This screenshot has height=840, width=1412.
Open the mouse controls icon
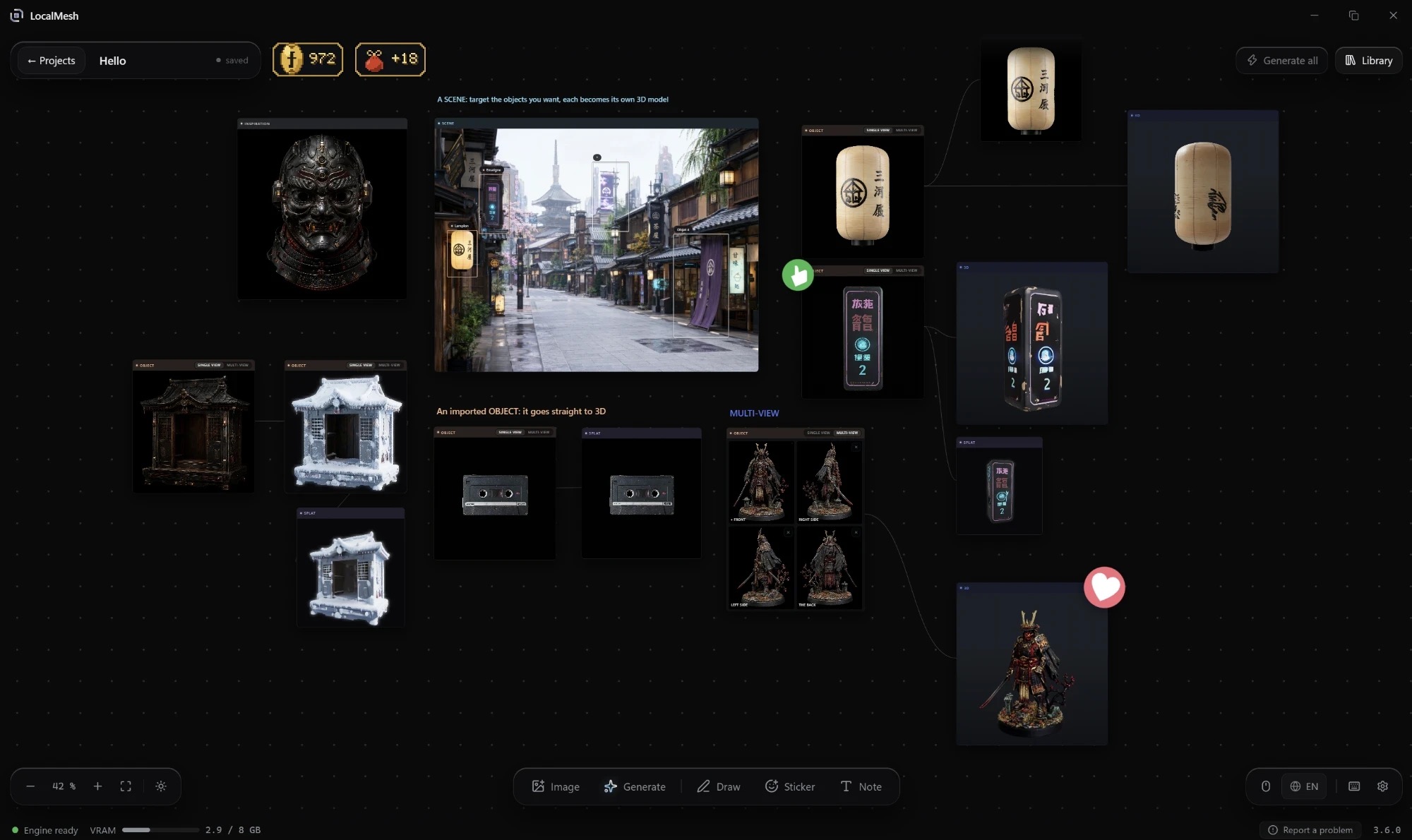tap(1266, 786)
